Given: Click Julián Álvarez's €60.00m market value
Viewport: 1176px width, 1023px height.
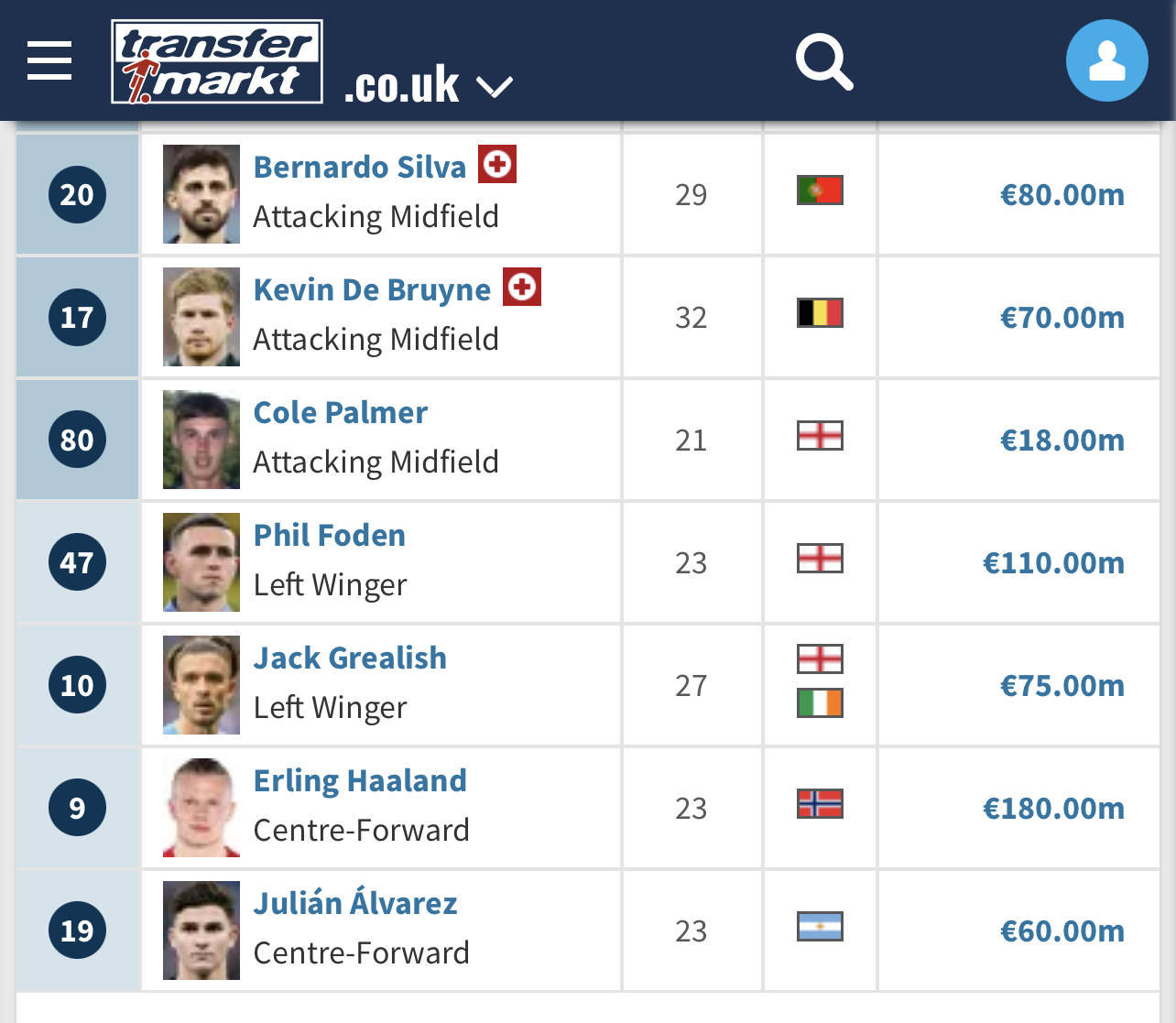Looking at the screenshot, I should 1062,930.
